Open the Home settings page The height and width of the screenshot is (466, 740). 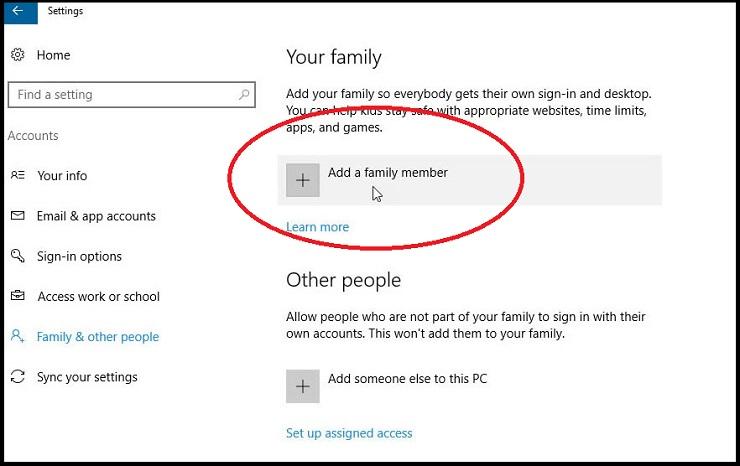click(53, 55)
